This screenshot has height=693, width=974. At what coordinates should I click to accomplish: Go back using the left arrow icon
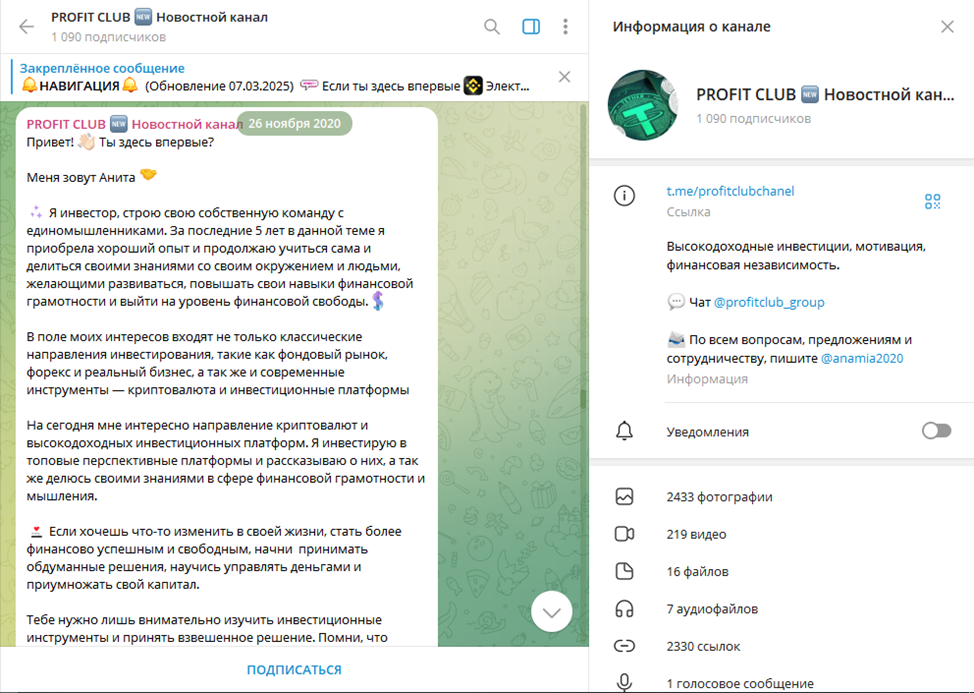point(26,27)
